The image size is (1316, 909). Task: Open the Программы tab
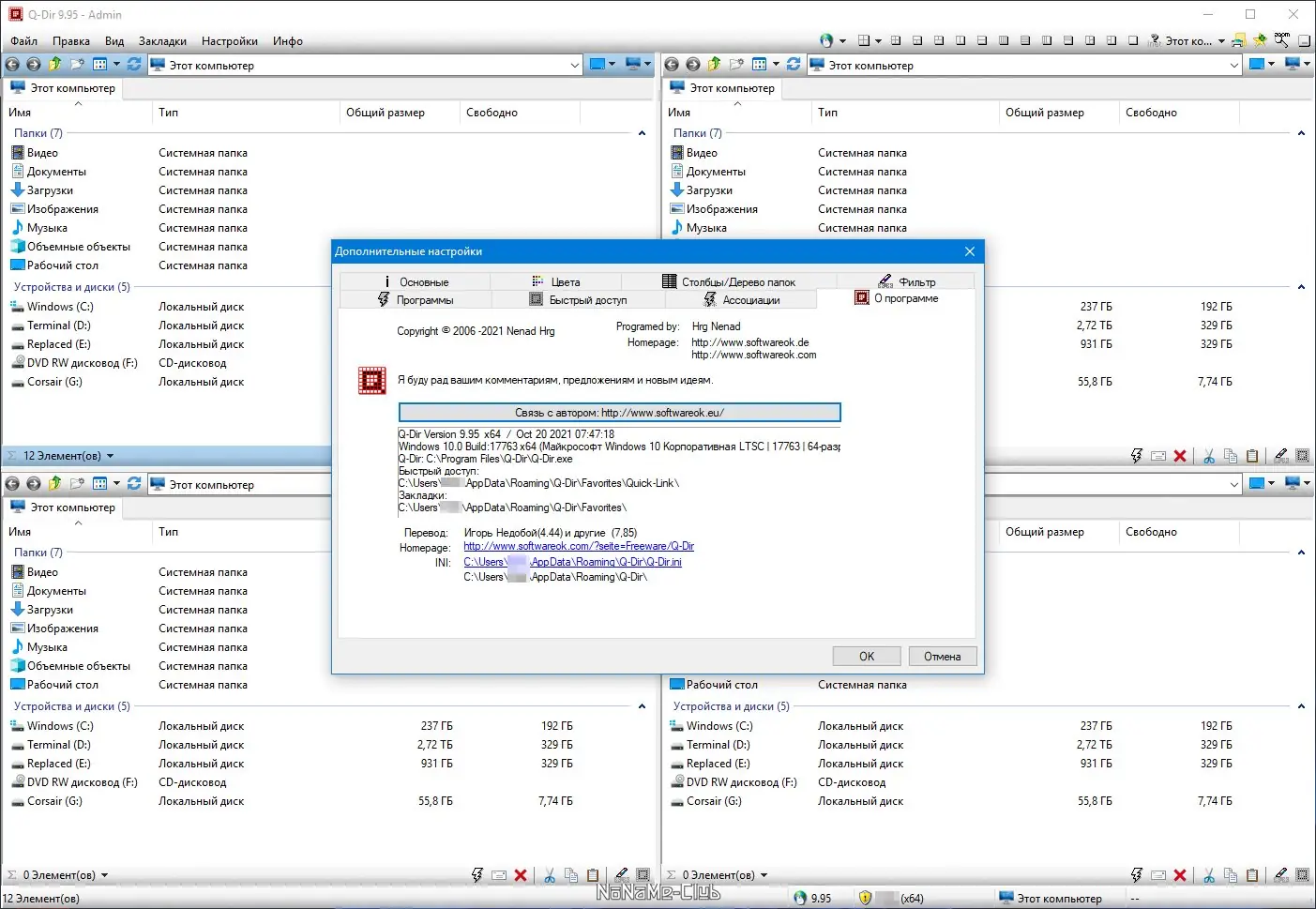[x=416, y=299]
